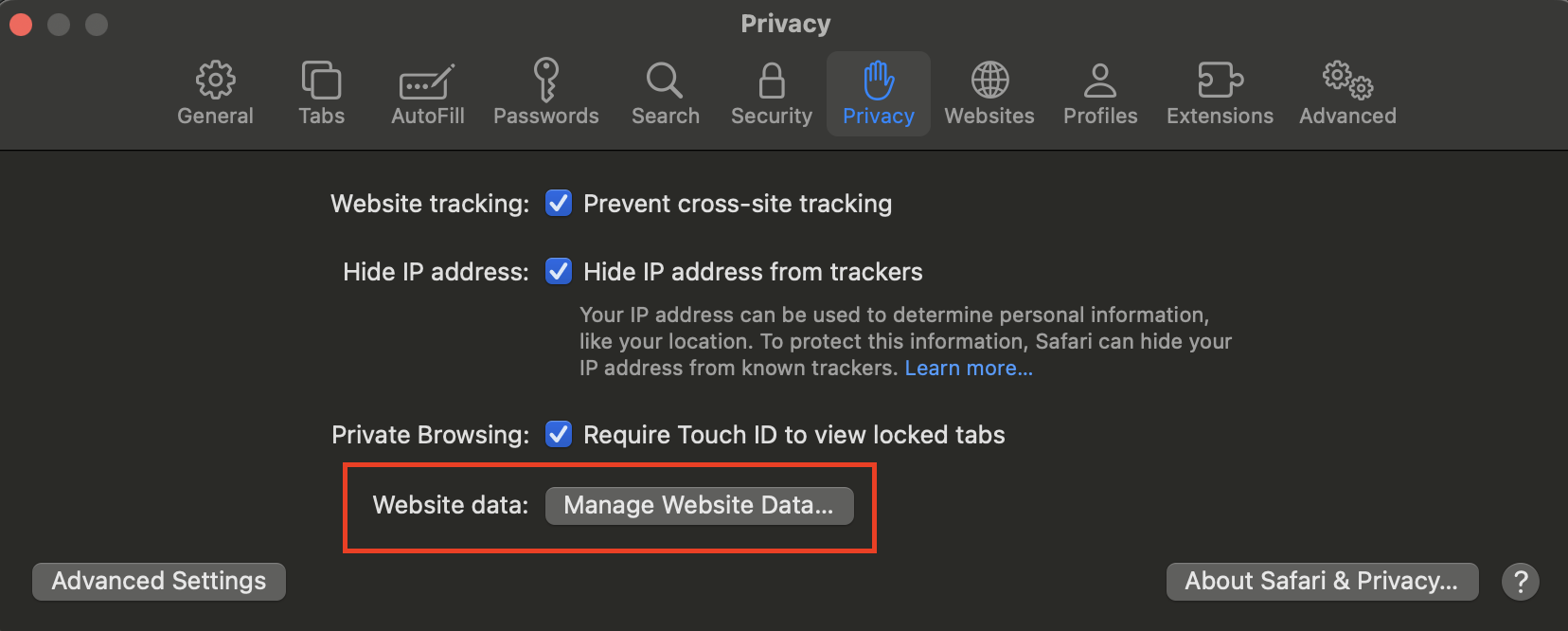Open AutoFill settings
Image resolution: width=1568 pixels, height=631 pixels.
426,93
